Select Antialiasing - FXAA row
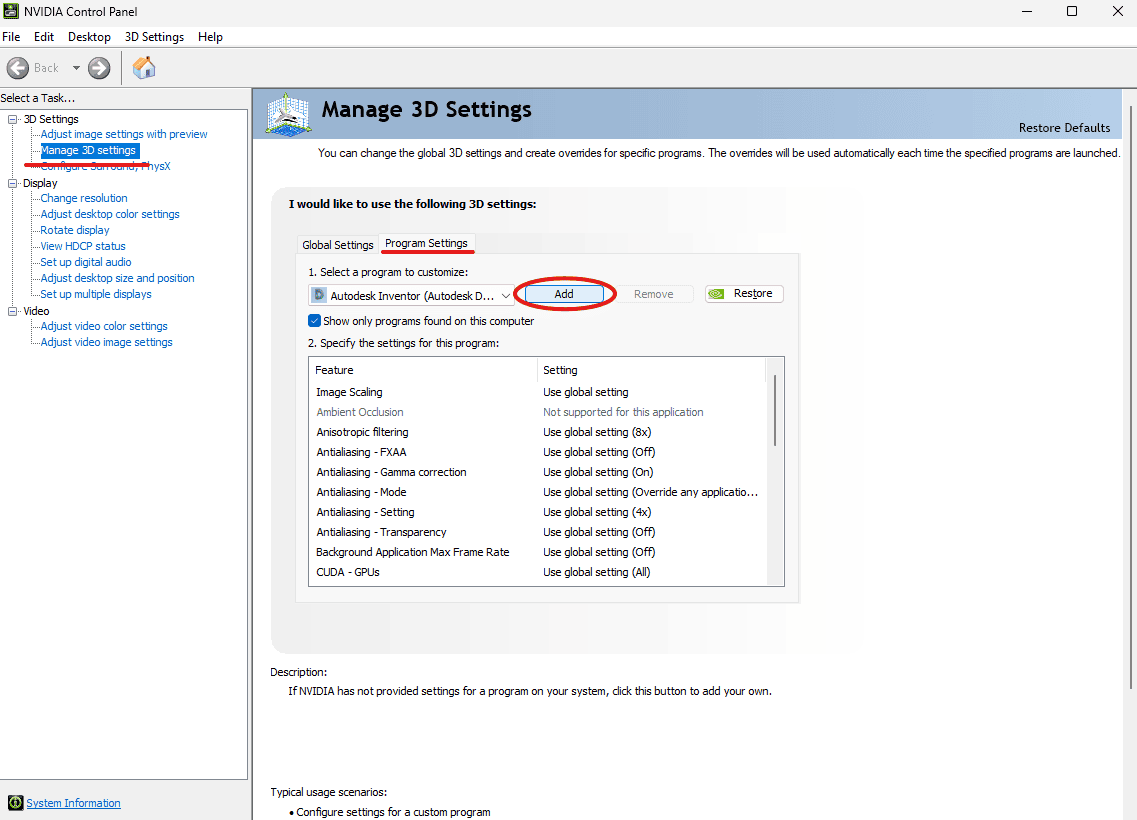The image size is (1137, 820). 537,452
